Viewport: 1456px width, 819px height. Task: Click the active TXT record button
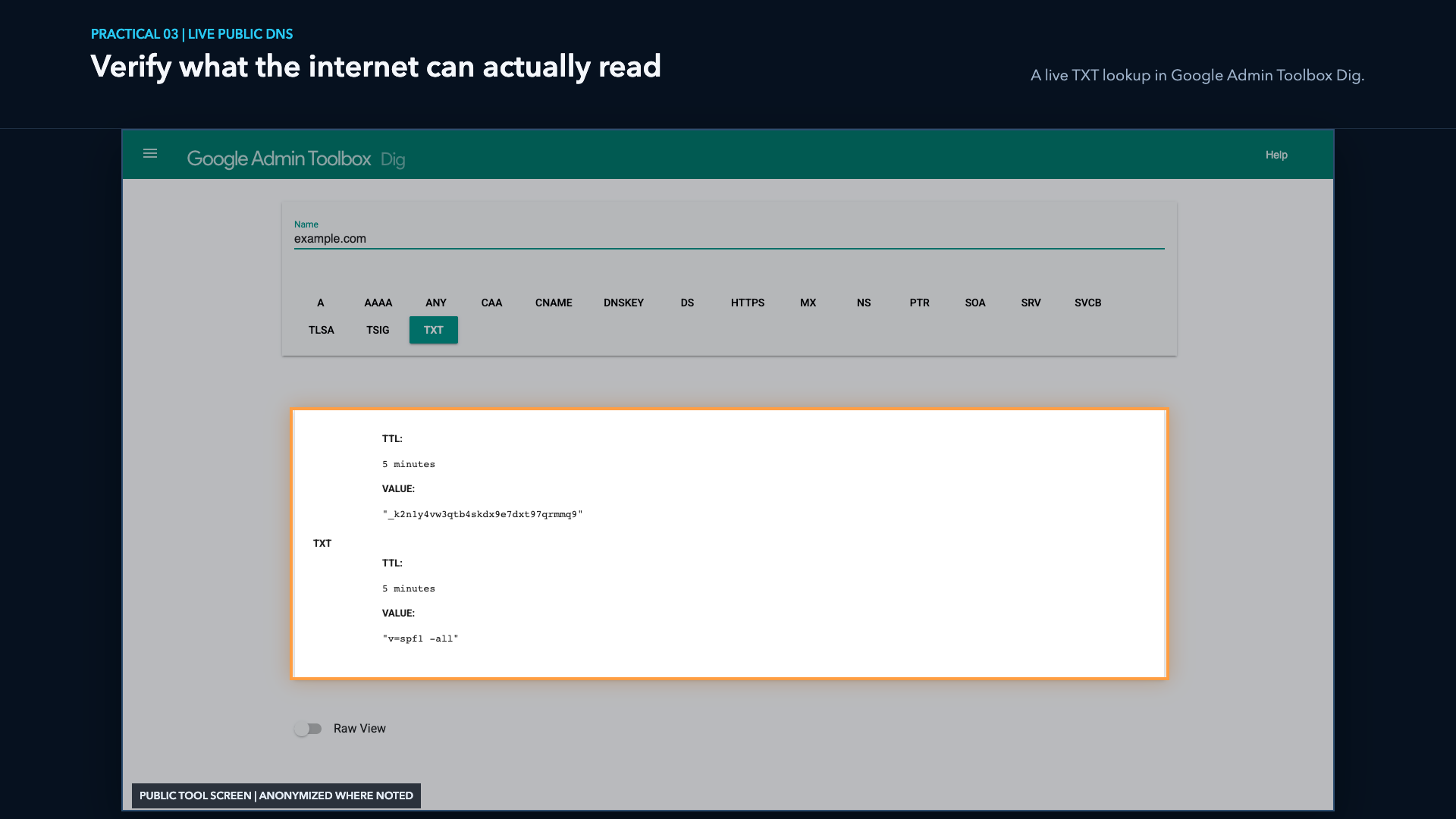point(434,330)
